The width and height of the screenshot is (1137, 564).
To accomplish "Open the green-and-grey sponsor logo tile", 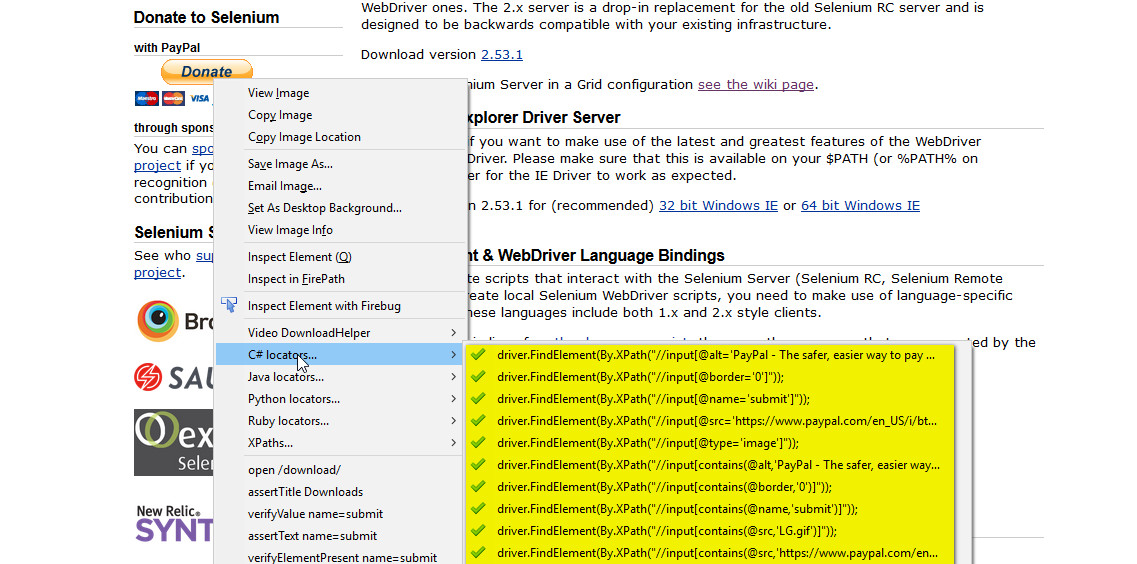I will point(173,442).
